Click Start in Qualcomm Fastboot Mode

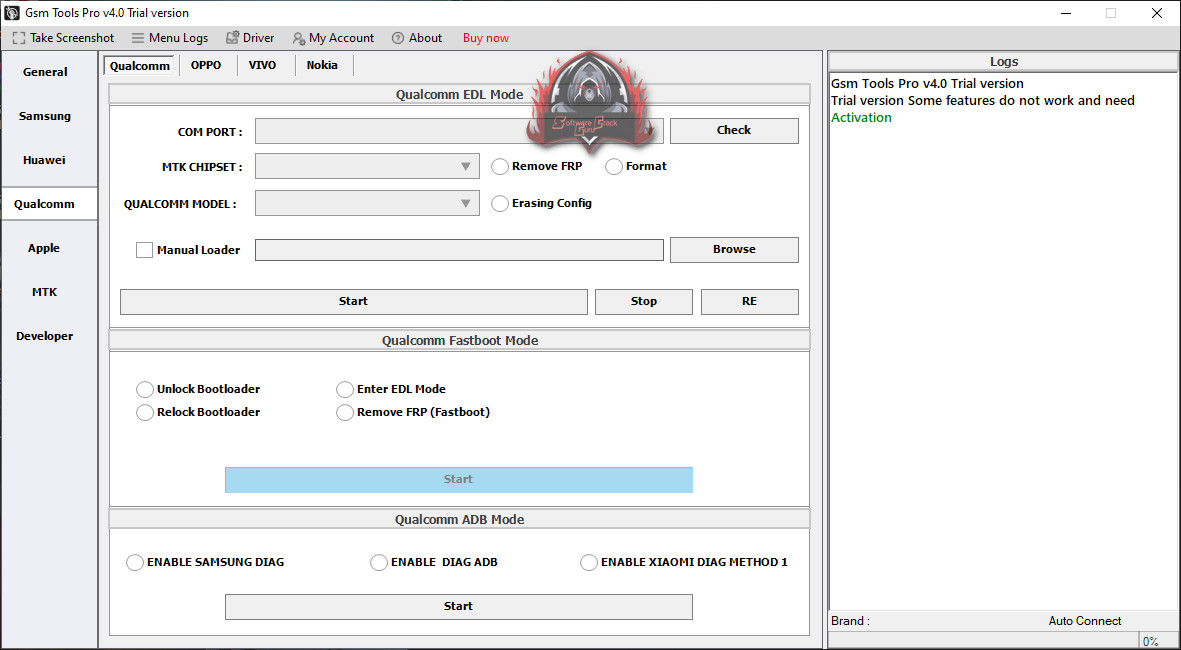458,480
